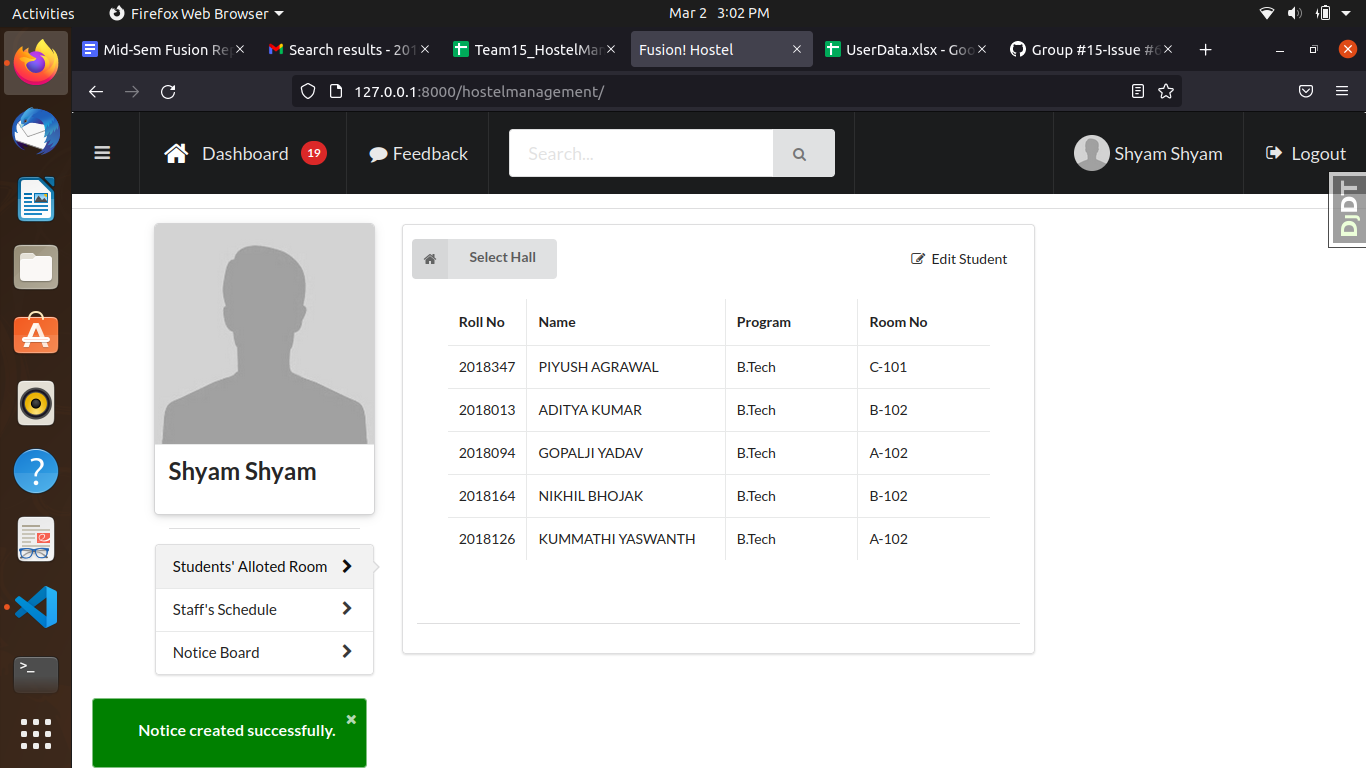This screenshot has height=768, width=1366.
Task: Open the Feedback link
Action: coord(418,153)
